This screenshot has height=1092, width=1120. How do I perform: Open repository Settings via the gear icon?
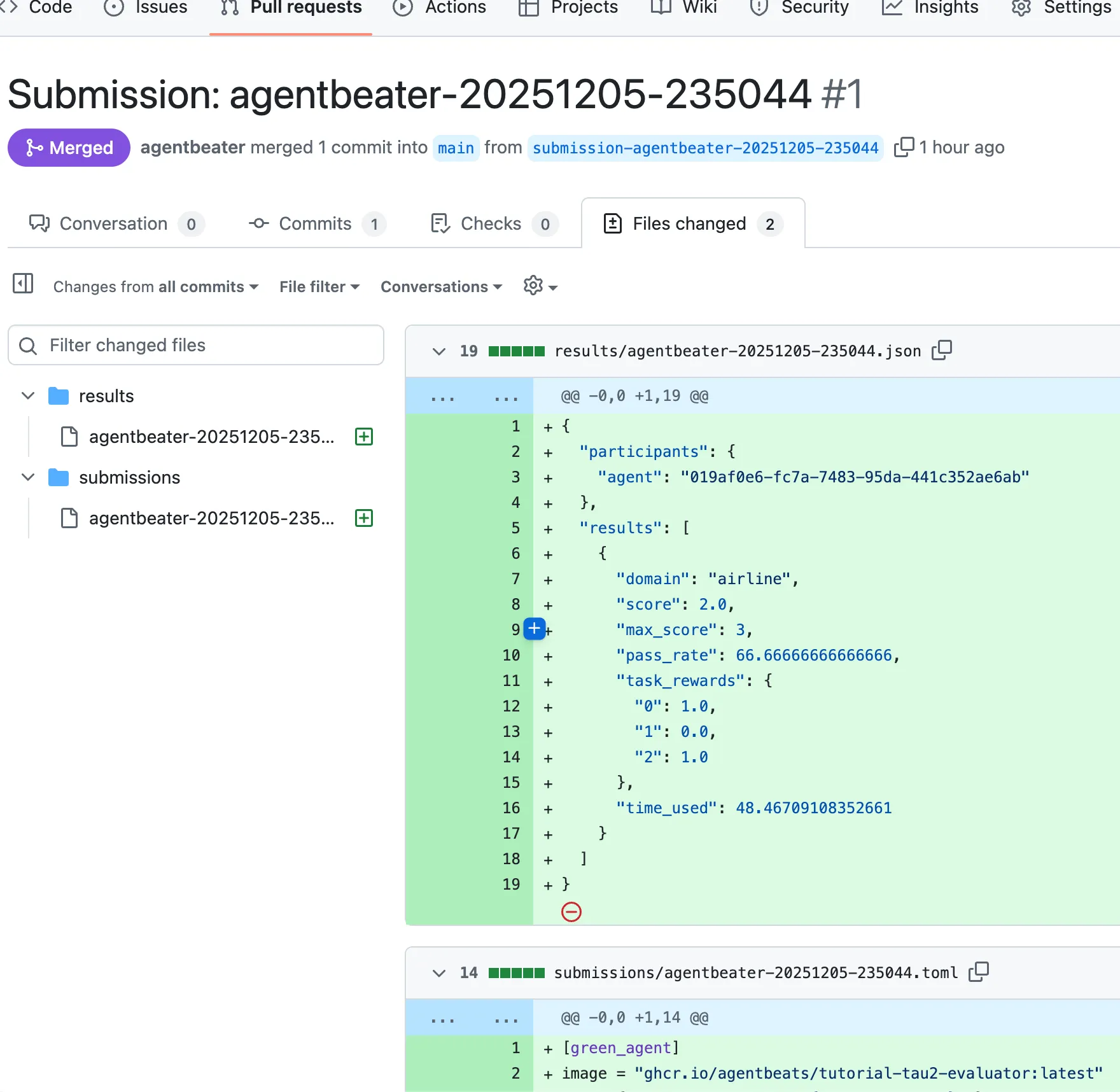click(1021, 8)
